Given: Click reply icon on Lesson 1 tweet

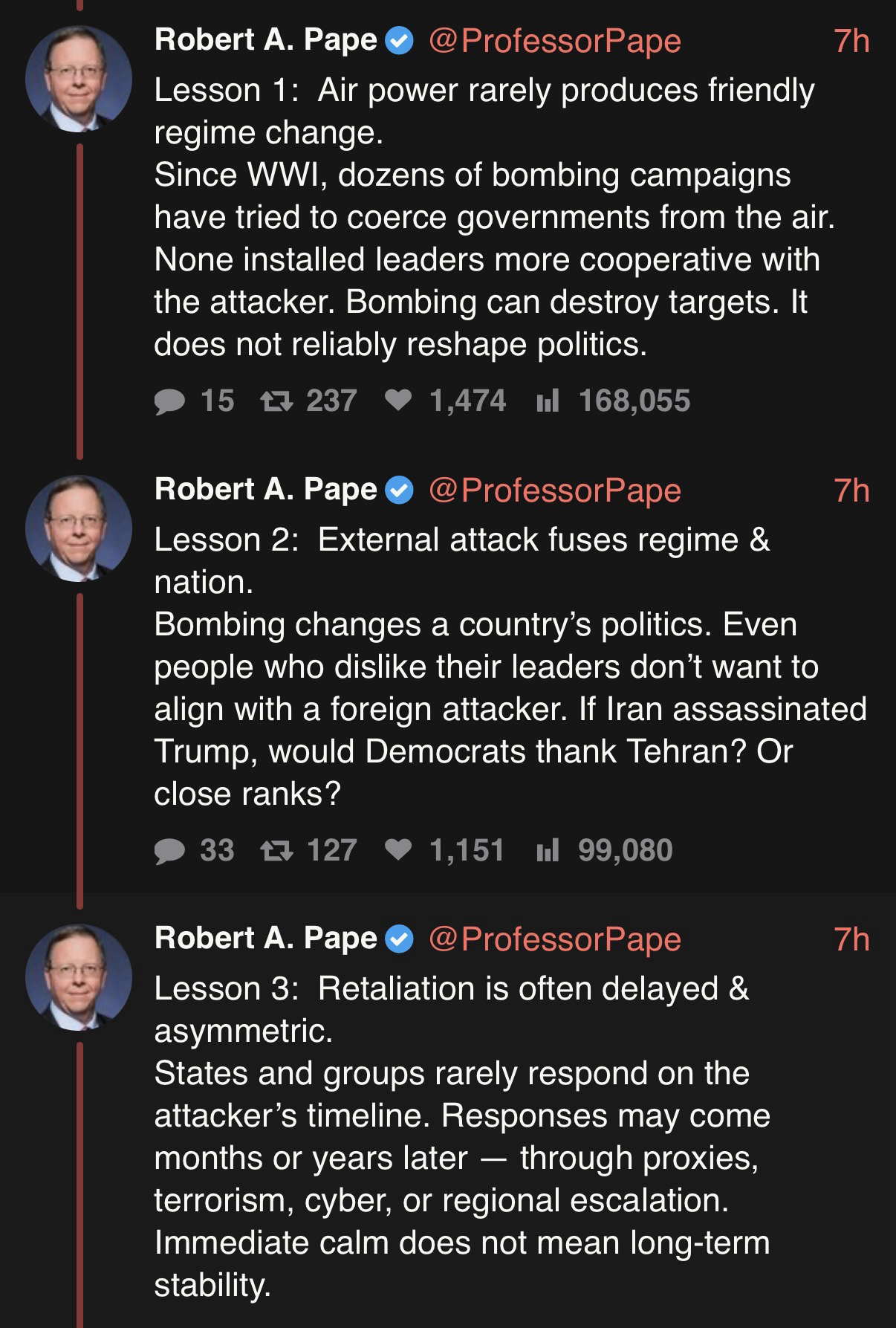Looking at the screenshot, I should click(x=169, y=402).
